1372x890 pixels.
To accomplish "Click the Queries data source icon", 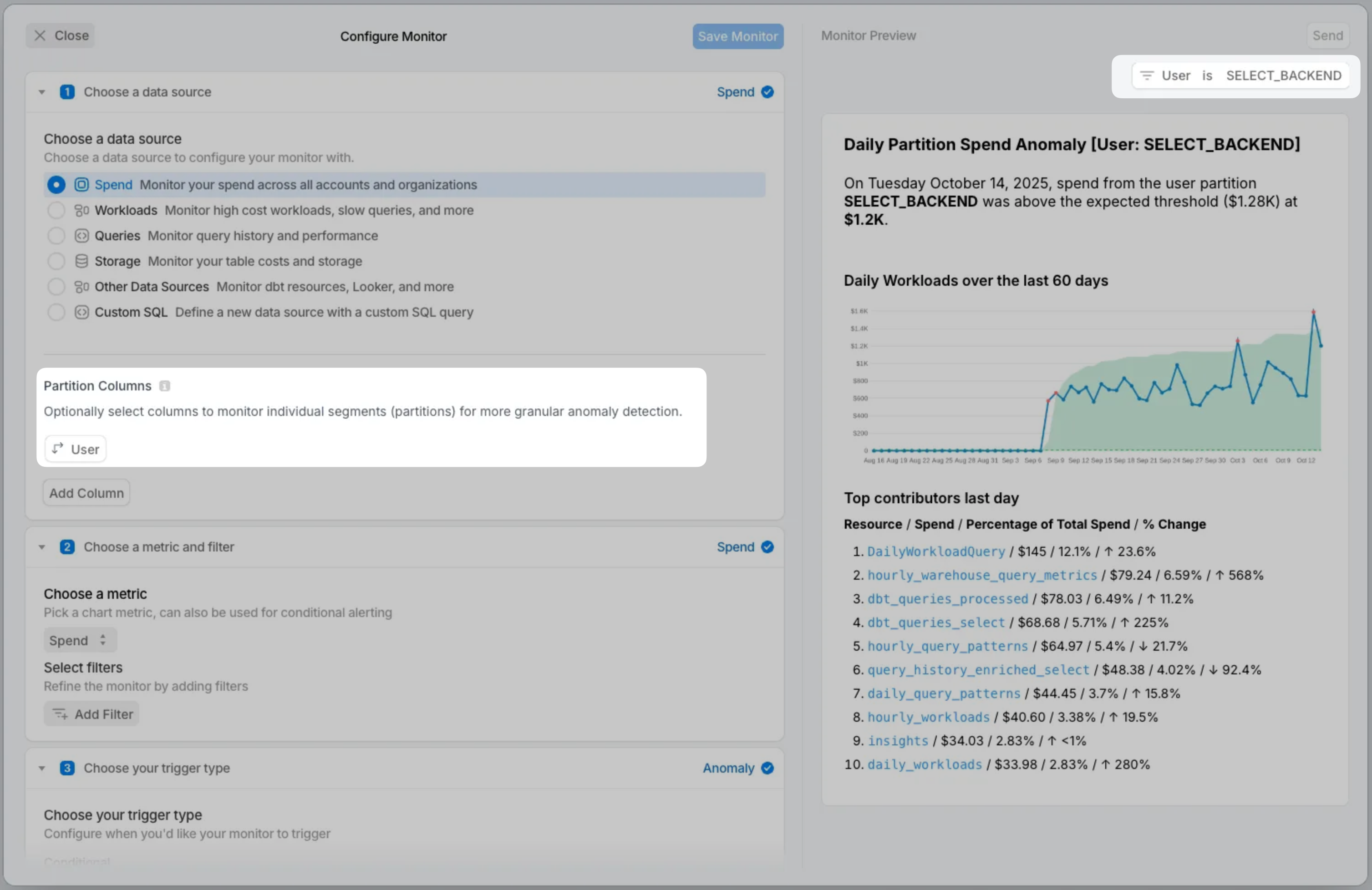I will 82,236.
